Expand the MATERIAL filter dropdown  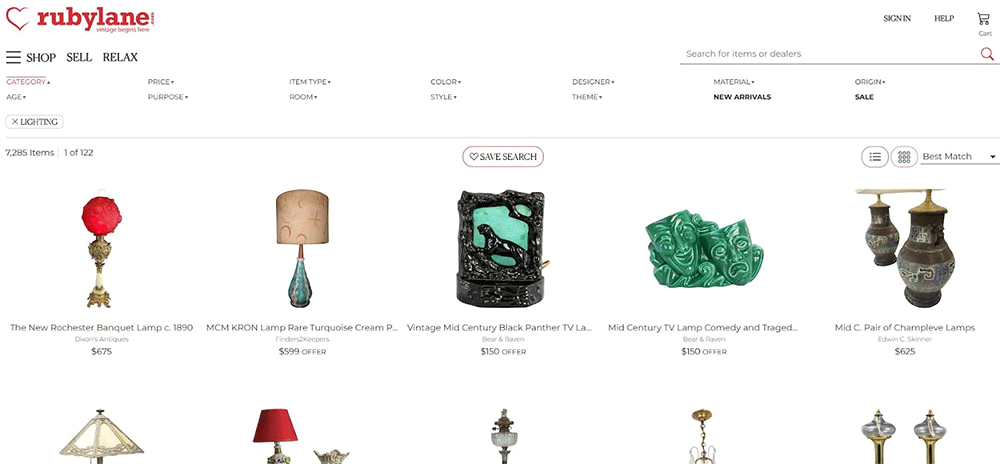[734, 82]
